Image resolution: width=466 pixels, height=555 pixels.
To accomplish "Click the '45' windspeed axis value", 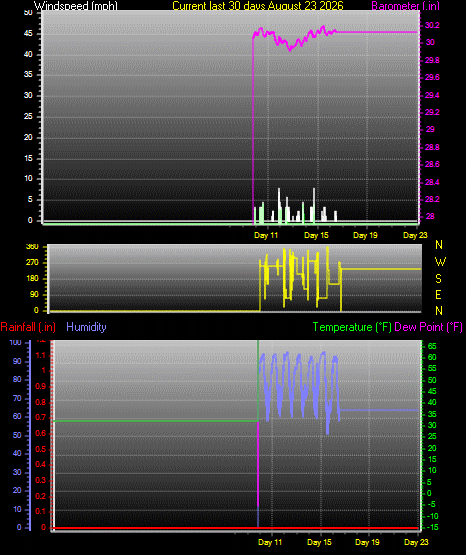I will 28,34.
